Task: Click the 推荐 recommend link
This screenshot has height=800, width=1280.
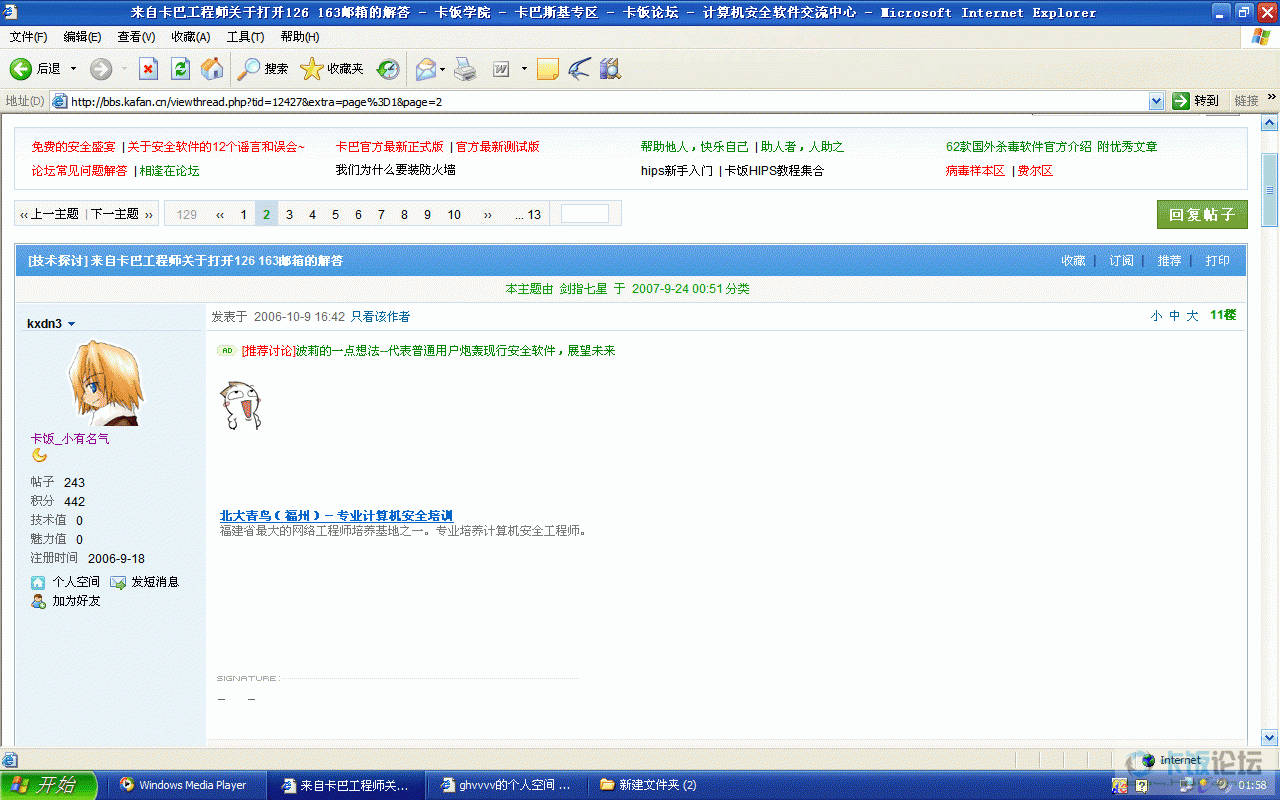Action: coord(1169,260)
